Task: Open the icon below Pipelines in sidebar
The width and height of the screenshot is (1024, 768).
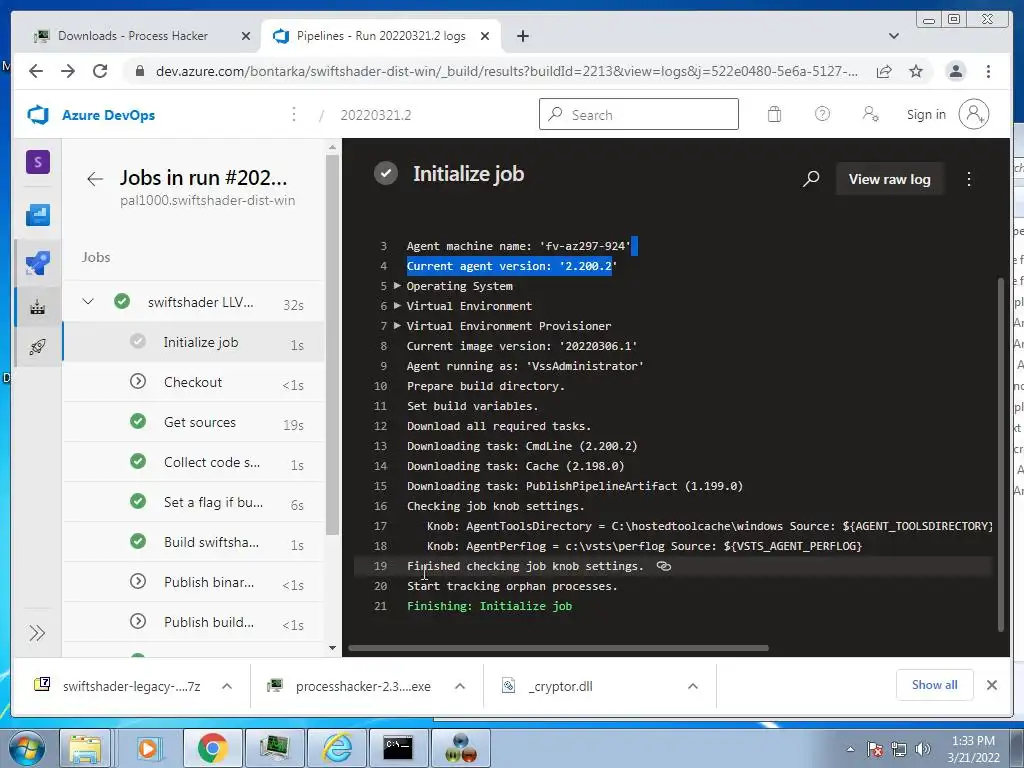Action: 38,306
